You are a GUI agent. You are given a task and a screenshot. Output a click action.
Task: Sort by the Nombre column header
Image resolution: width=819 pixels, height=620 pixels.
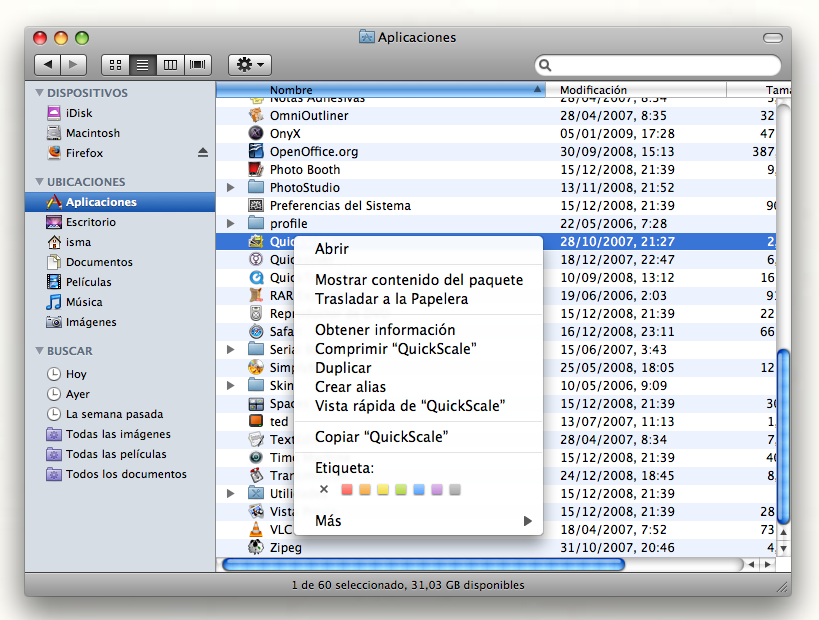(381, 90)
